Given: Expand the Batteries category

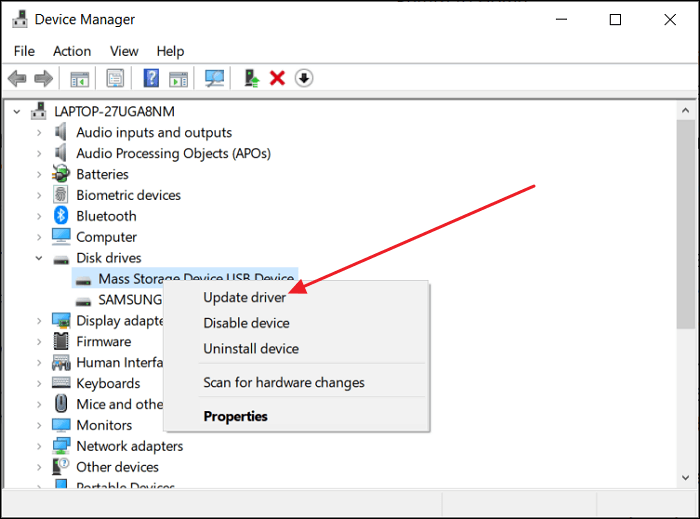Looking at the screenshot, I should point(39,174).
